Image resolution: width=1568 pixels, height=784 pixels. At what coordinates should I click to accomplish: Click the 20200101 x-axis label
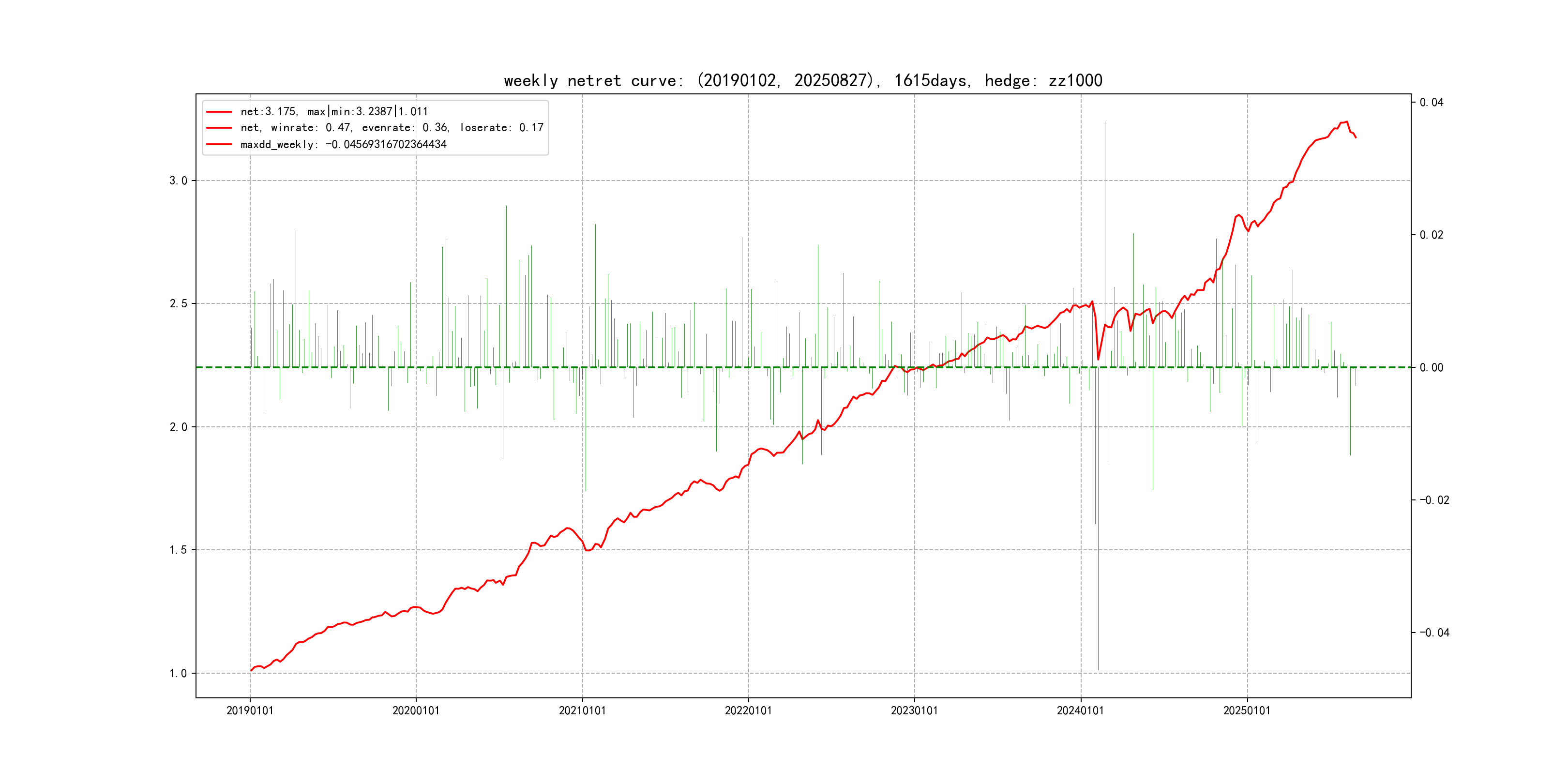(416, 710)
